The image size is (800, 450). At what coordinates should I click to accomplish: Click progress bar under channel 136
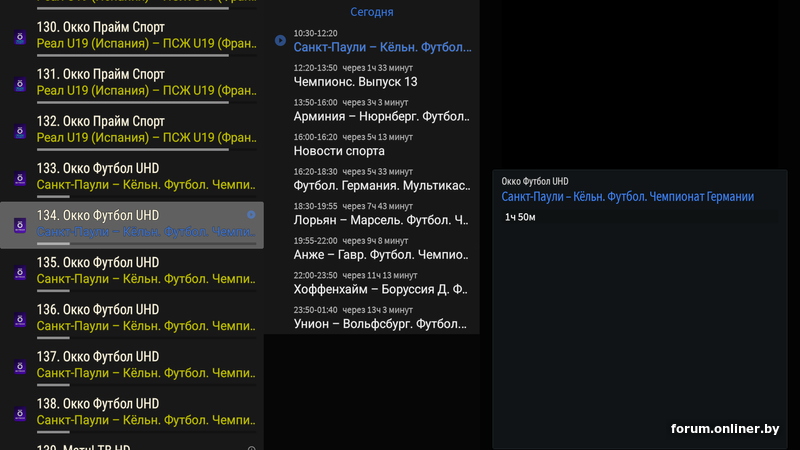pyautogui.click(x=146, y=338)
